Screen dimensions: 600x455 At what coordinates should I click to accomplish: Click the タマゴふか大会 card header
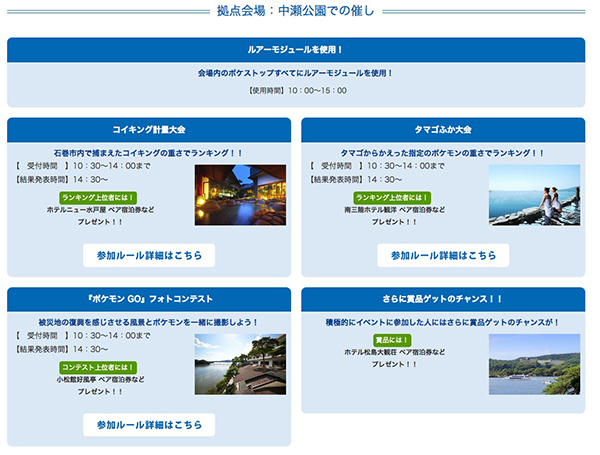443,130
